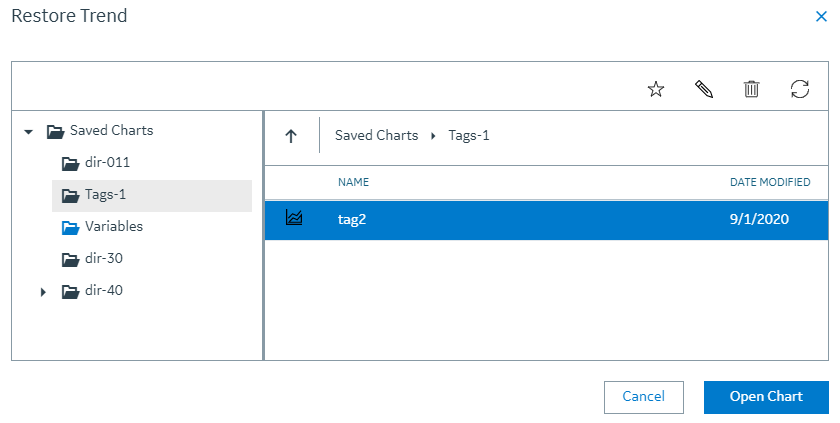Screen dimensions: 840x423
Task: Go up one folder level arrow
Action: [x=291, y=136]
